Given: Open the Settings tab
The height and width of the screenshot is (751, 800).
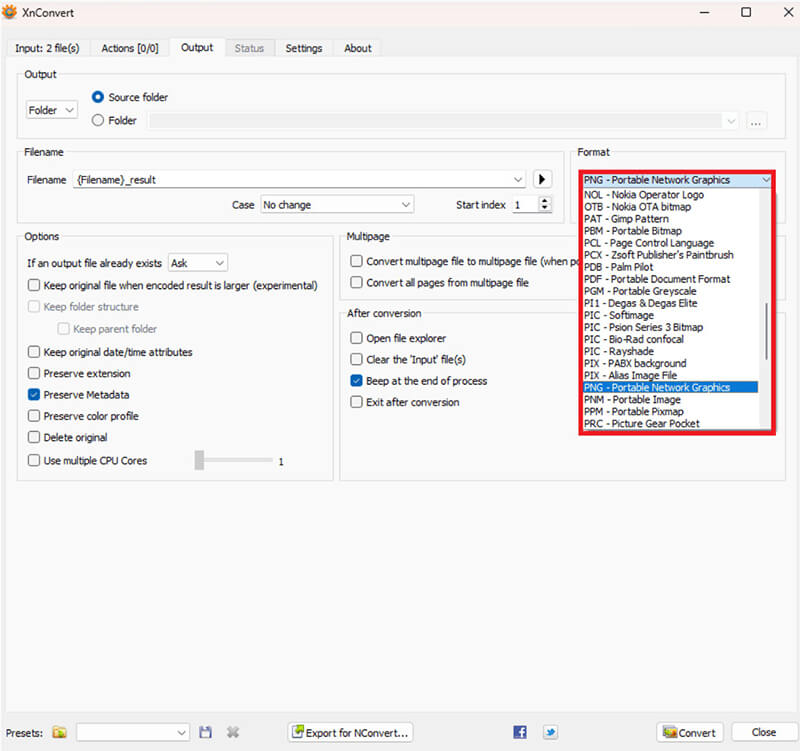Looking at the screenshot, I should point(303,47).
